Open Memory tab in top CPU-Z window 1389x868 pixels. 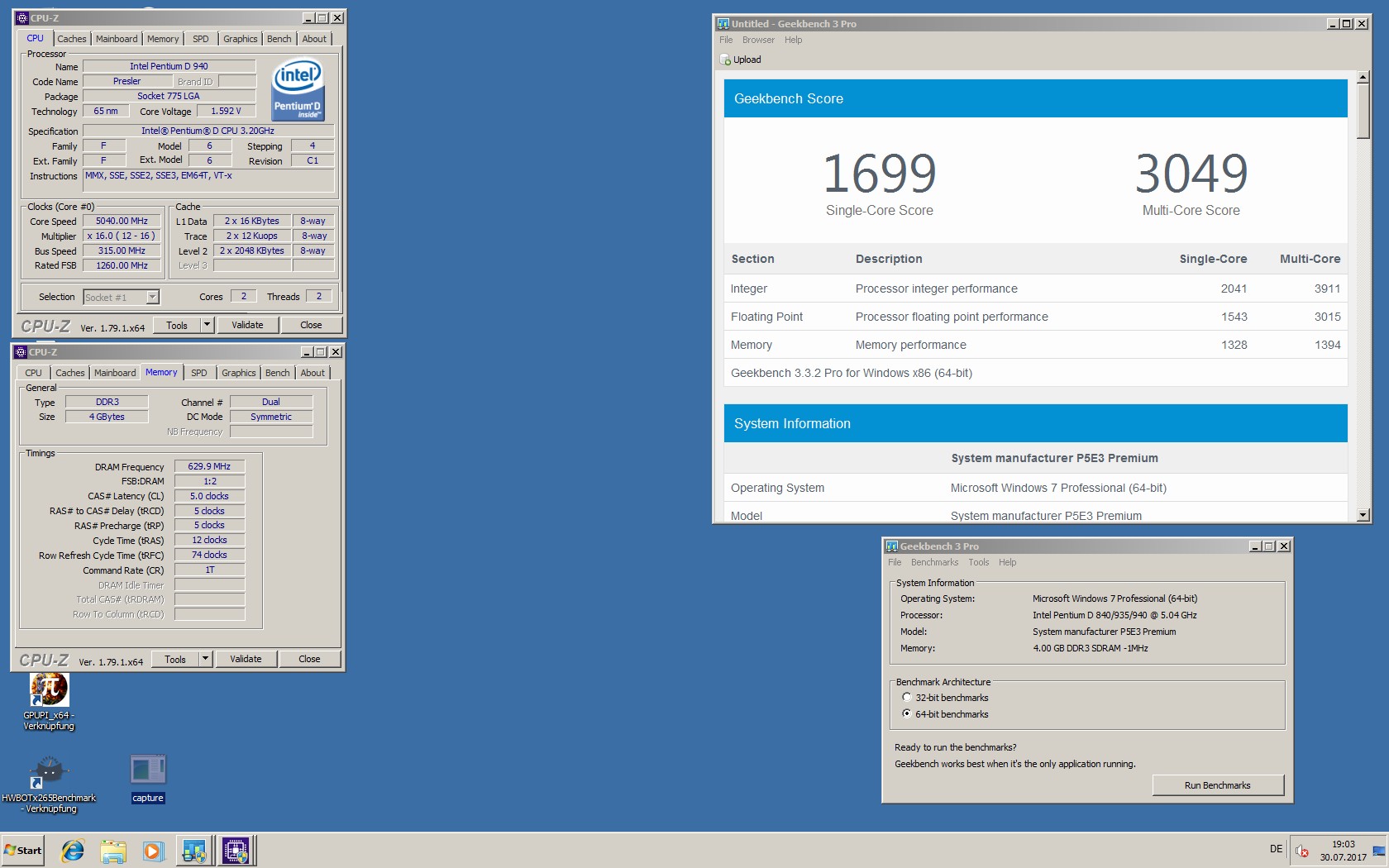coord(163,39)
